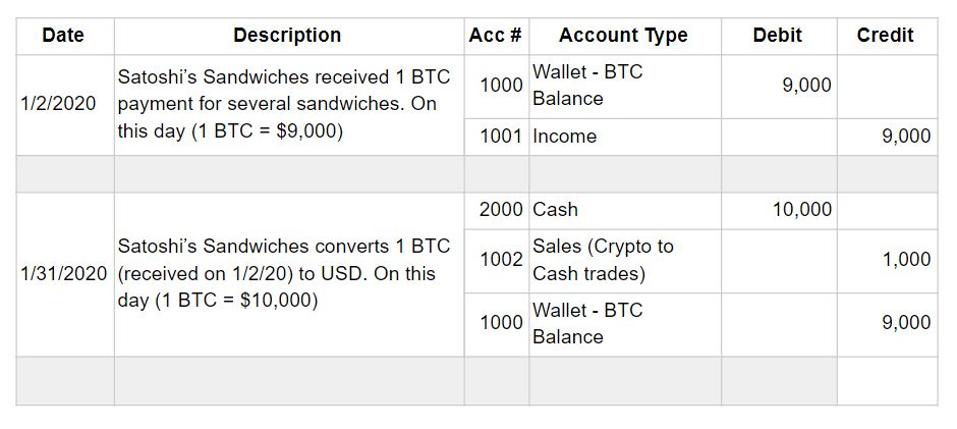
Task: Select the 1/31/2020 date cell
Action: click(x=64, y=273)
